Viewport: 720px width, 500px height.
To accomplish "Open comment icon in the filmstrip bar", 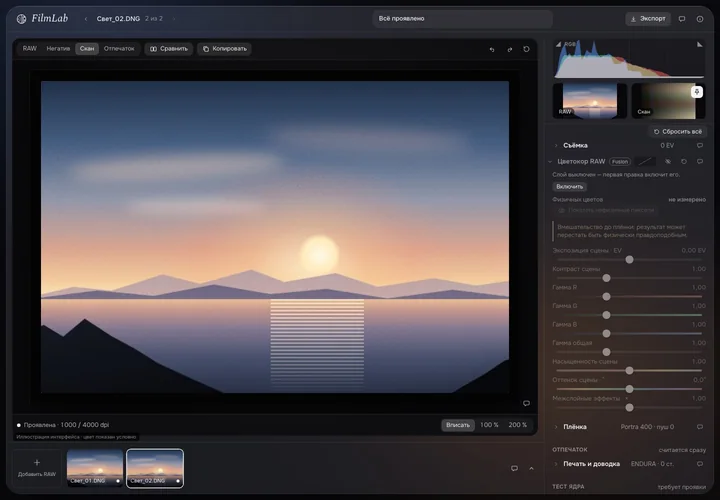I will coord(514,468).
